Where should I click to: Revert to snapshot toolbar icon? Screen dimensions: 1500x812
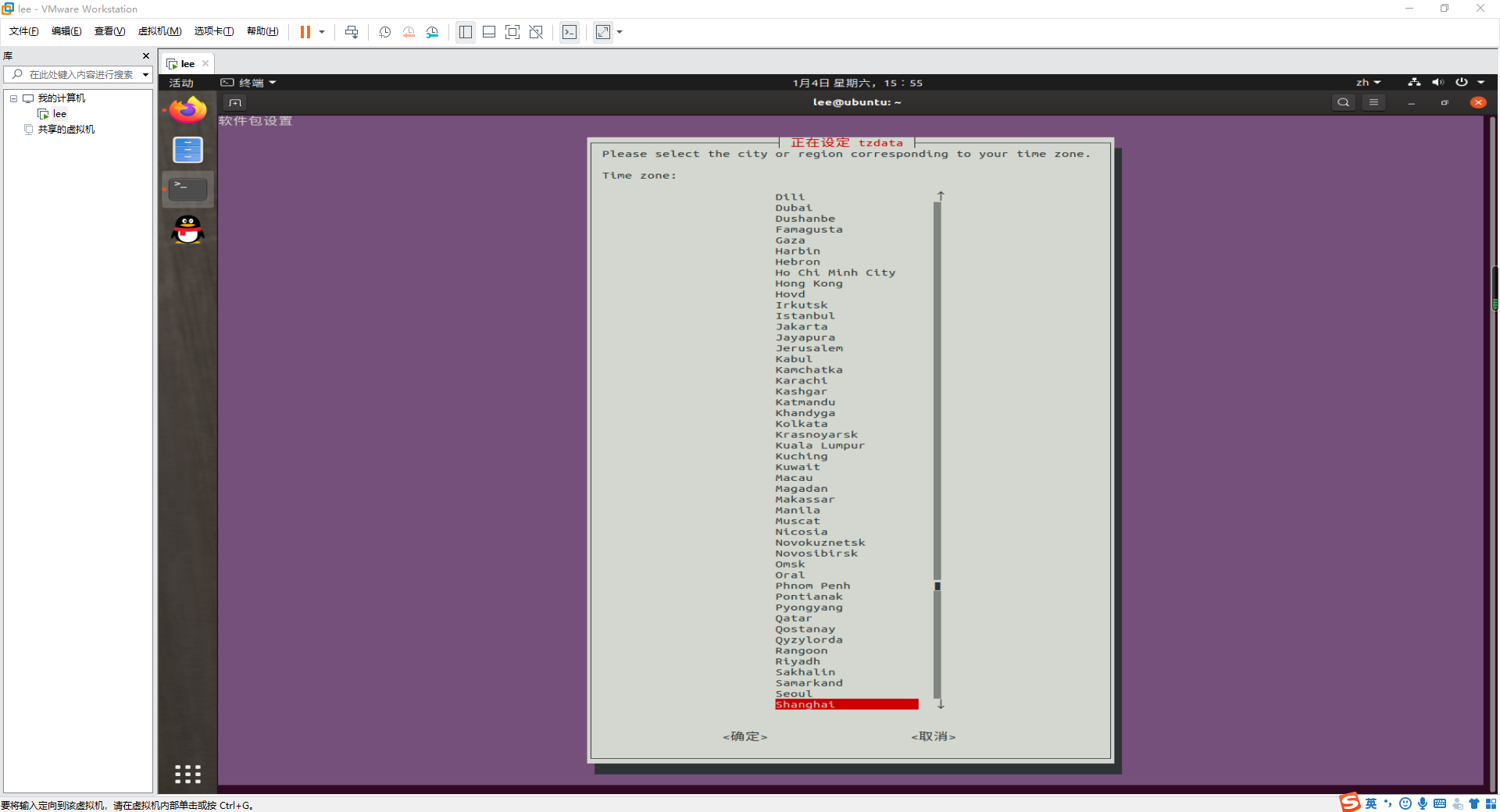point(409,32)
